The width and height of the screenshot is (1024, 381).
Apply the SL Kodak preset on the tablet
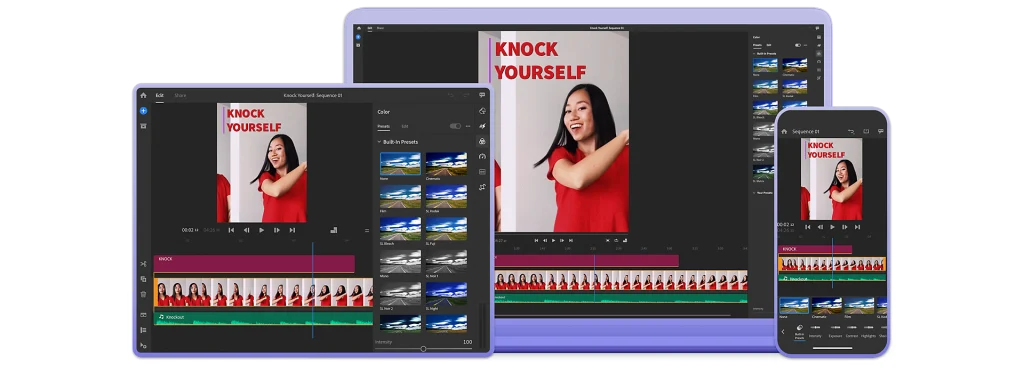[446, 196]
